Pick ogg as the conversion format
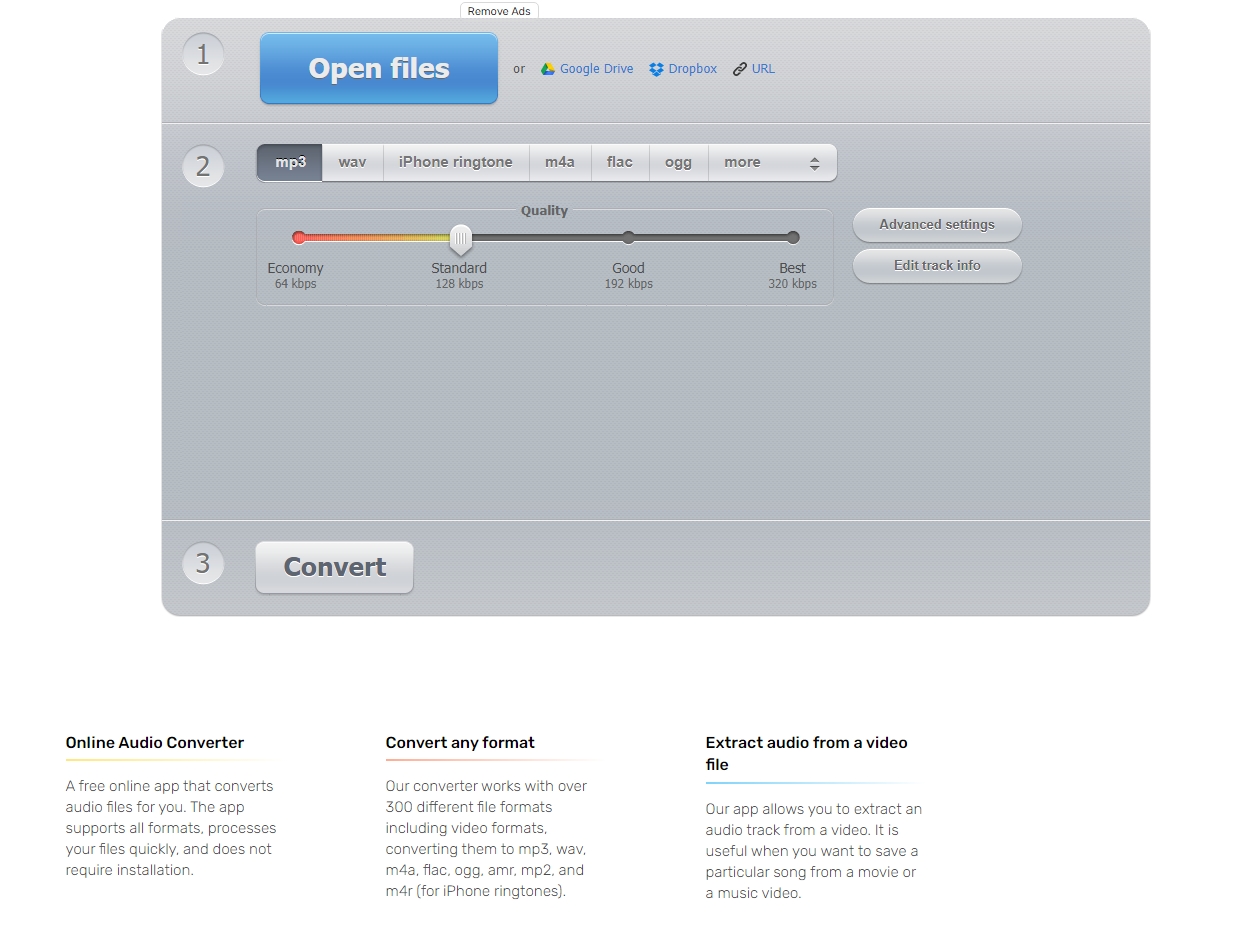 678,162
